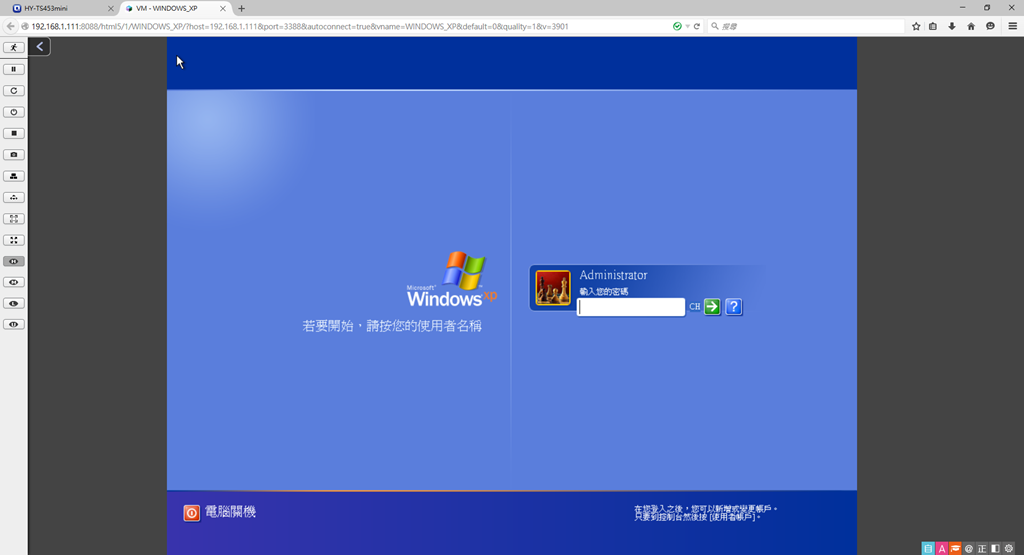Select the fourth eye quality option
Screen dimensions: 1024x555
(14, 325)
